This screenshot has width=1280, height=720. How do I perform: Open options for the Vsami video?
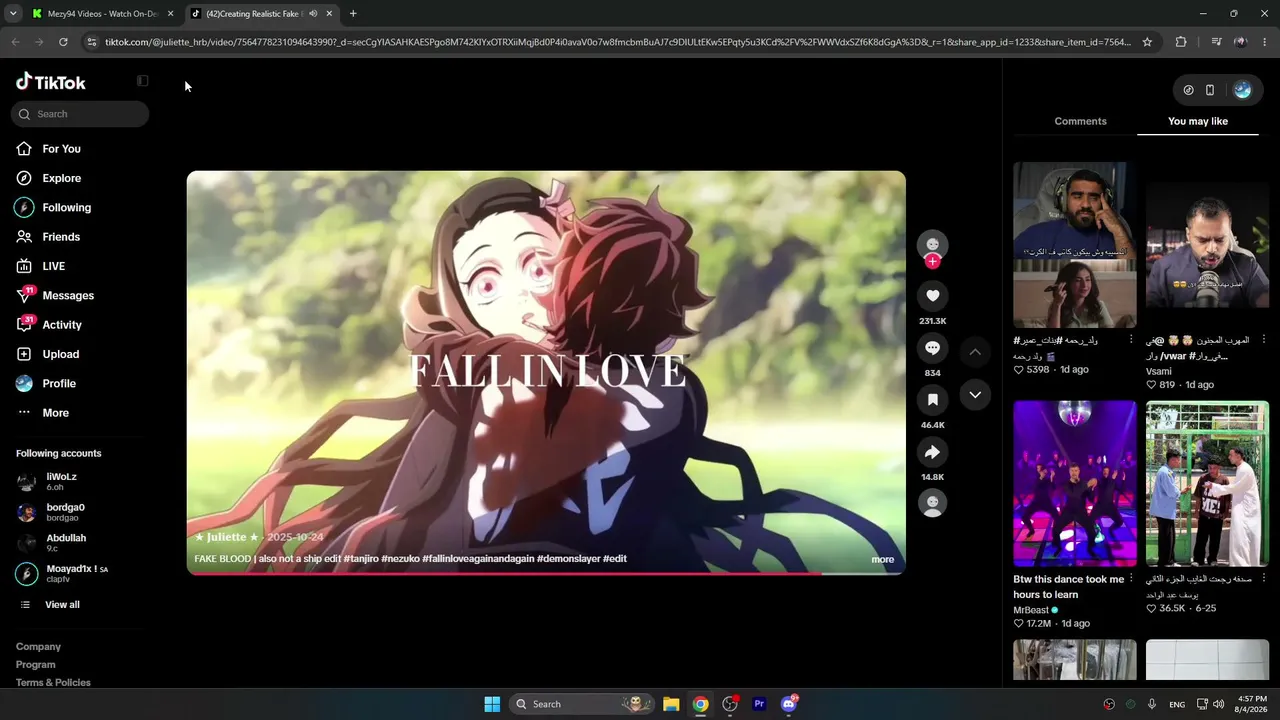(1264, 340)
